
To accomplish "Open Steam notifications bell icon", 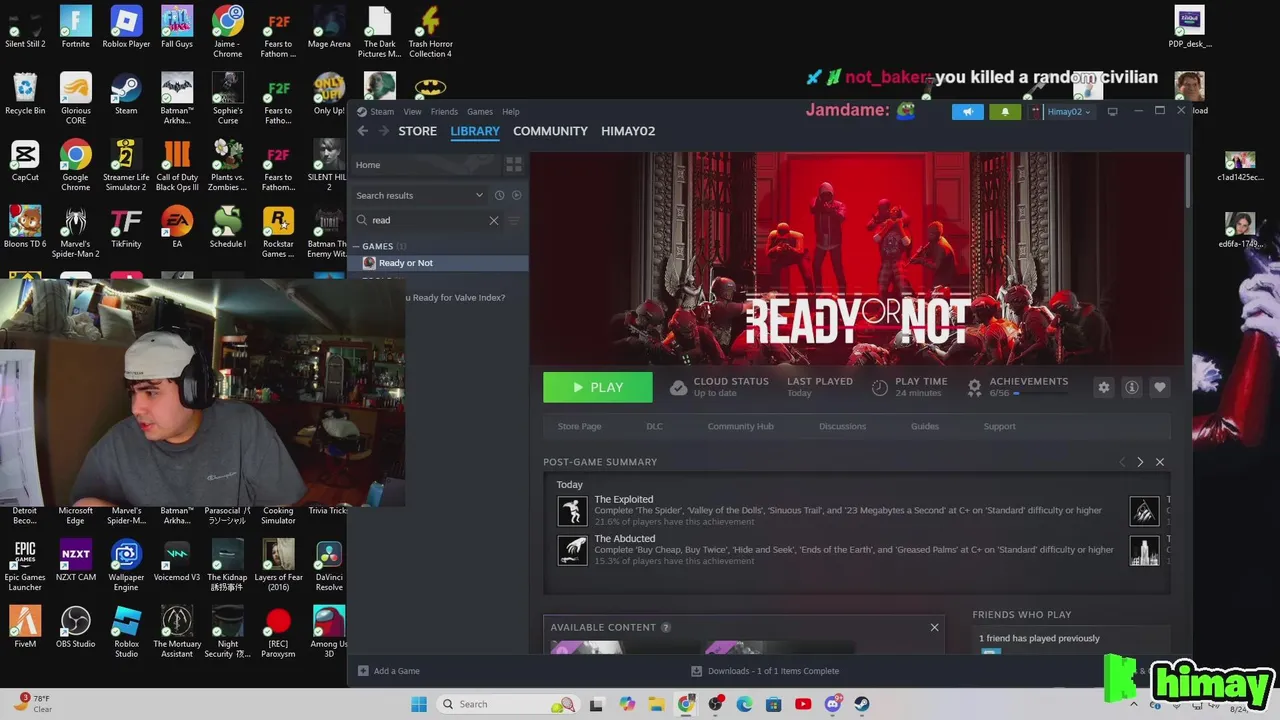I will pos(1005,112).
